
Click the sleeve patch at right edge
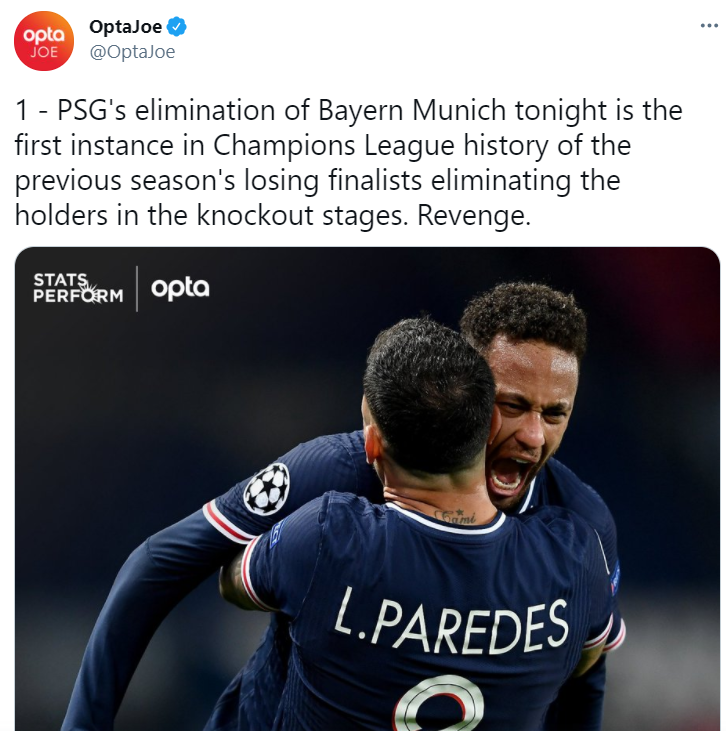pos(615,577)
